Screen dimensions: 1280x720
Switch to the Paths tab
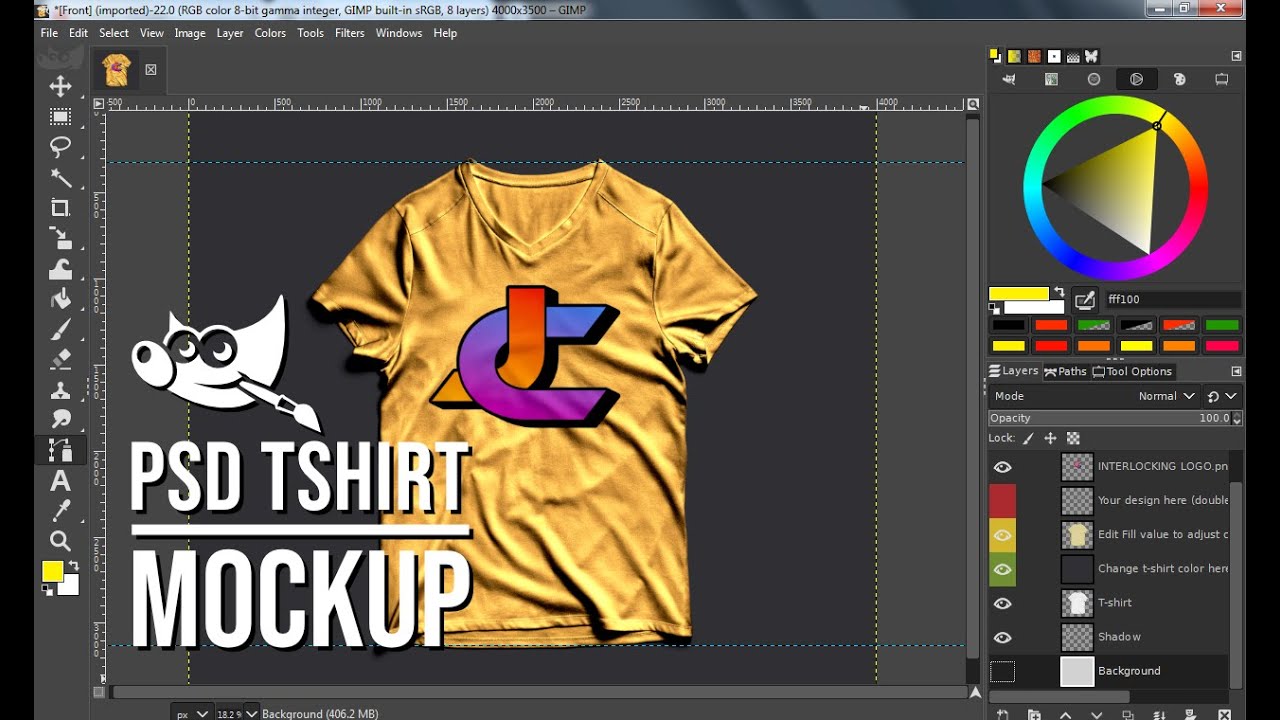coord(1065,371)
